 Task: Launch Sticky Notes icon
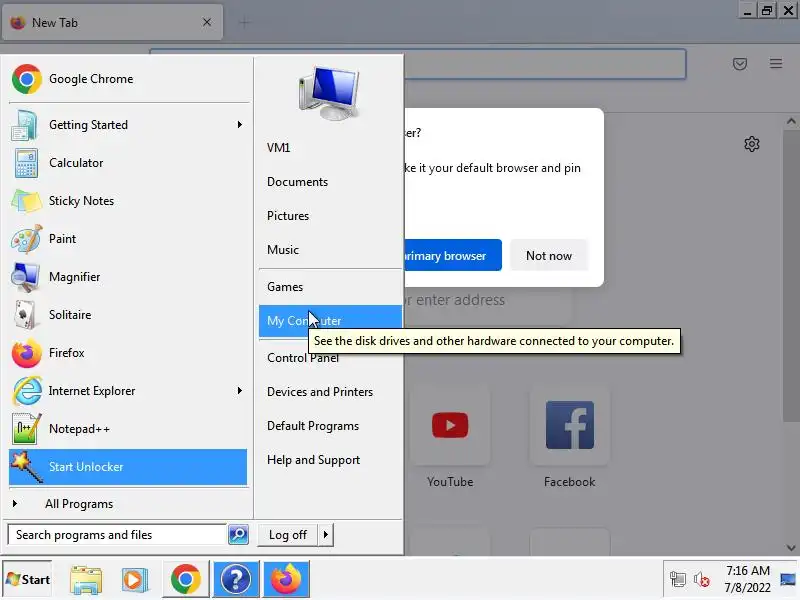coord(26,201)
